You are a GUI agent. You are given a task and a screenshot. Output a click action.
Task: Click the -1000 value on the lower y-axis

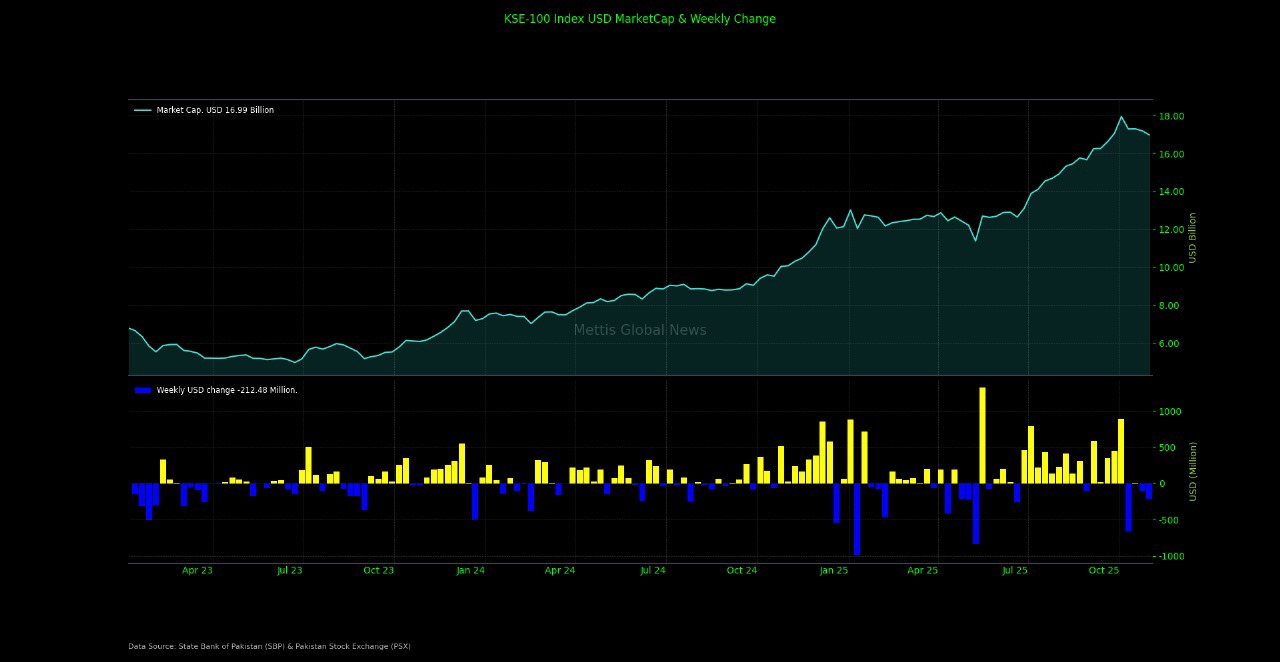point(1169,556)
